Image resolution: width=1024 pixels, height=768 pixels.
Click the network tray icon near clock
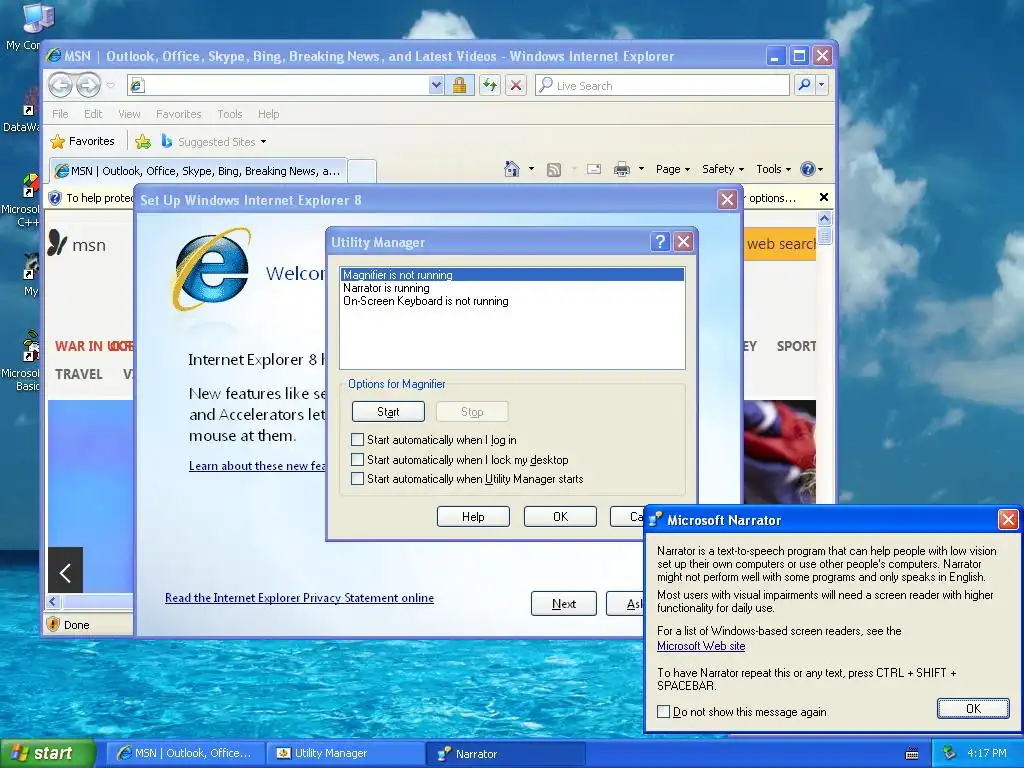coord(949,753)
